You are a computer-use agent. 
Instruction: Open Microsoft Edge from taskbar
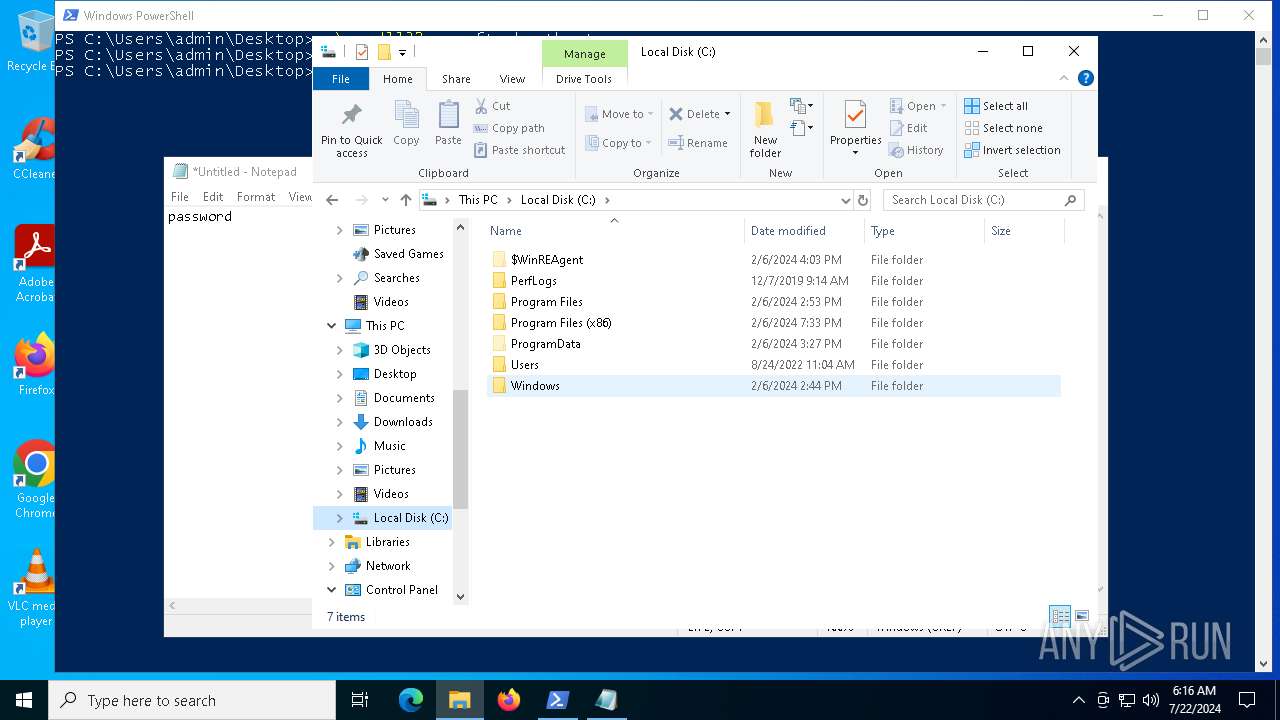411,700
